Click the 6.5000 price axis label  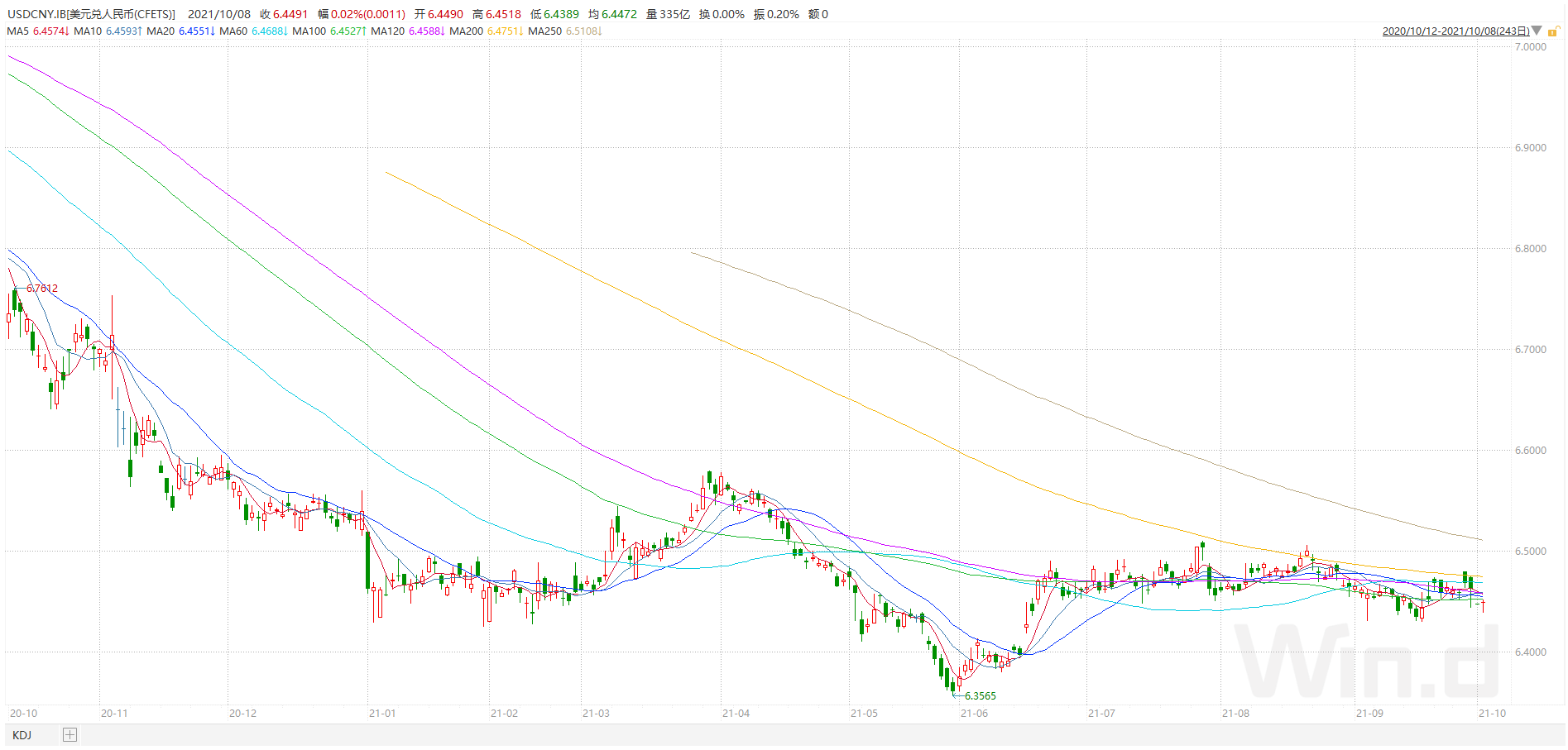[1530, 552]
